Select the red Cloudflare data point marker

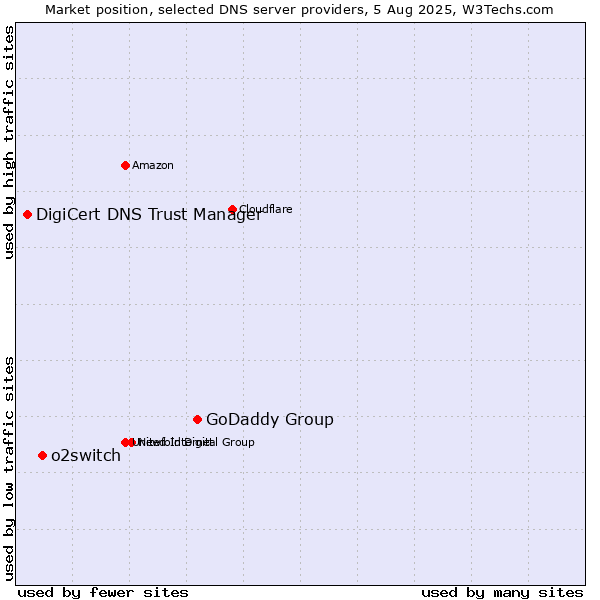pyautogui.click(x=232, y=209)
